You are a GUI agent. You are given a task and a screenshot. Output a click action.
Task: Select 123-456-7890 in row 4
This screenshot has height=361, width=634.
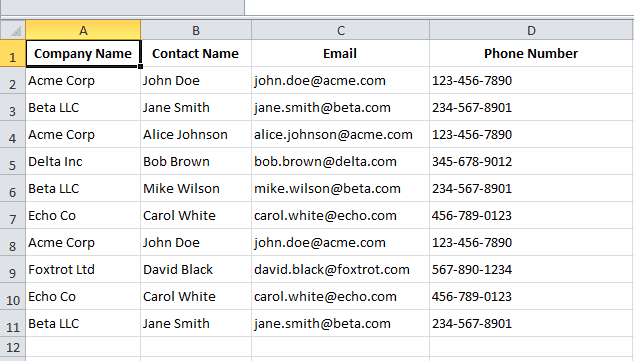tap(532, 135)
